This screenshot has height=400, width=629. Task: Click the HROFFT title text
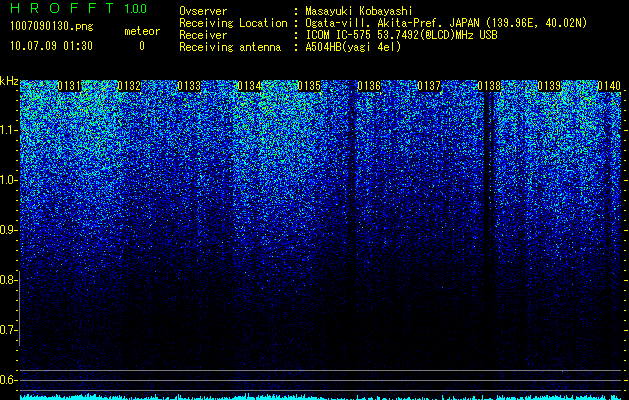pyautogui.click(x=62, y=8)
